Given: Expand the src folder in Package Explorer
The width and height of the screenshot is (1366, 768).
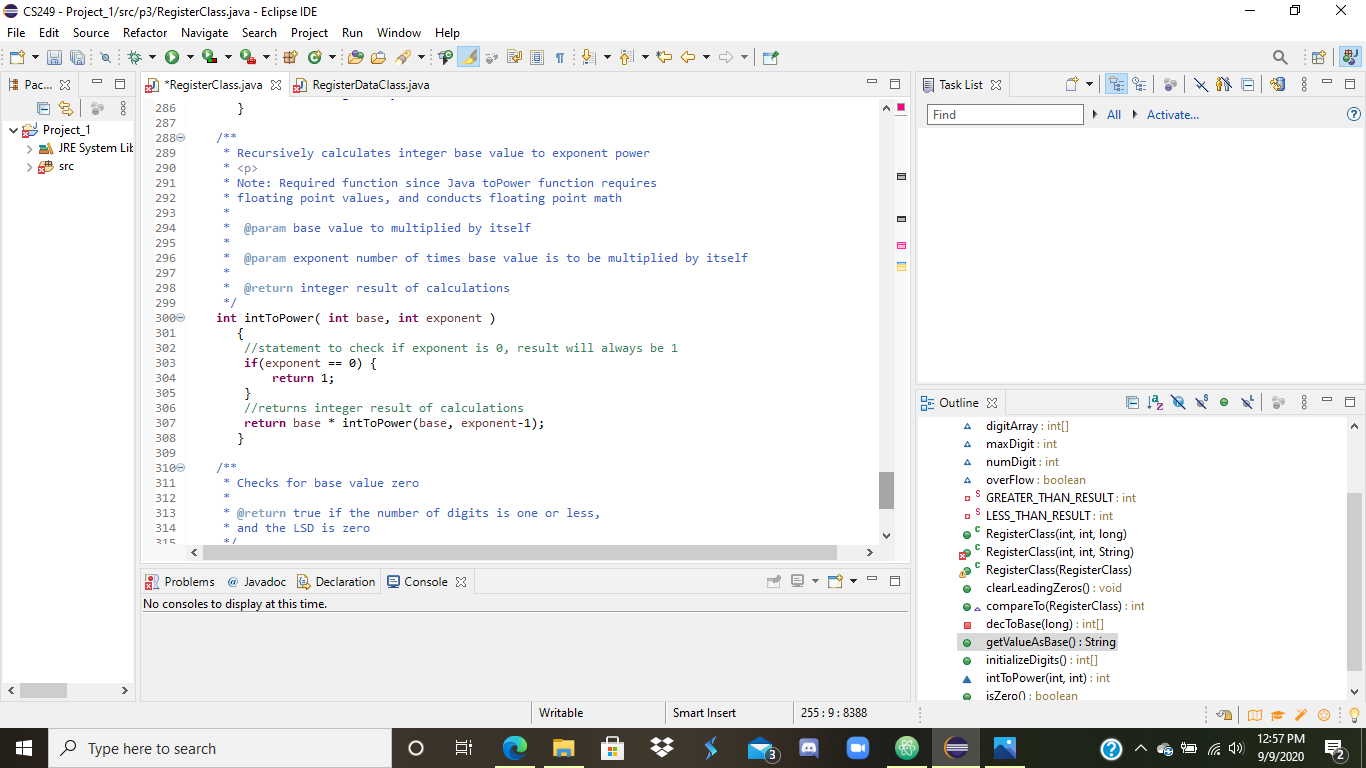Looking at the screenshot, I should click(x=30, y=167).
